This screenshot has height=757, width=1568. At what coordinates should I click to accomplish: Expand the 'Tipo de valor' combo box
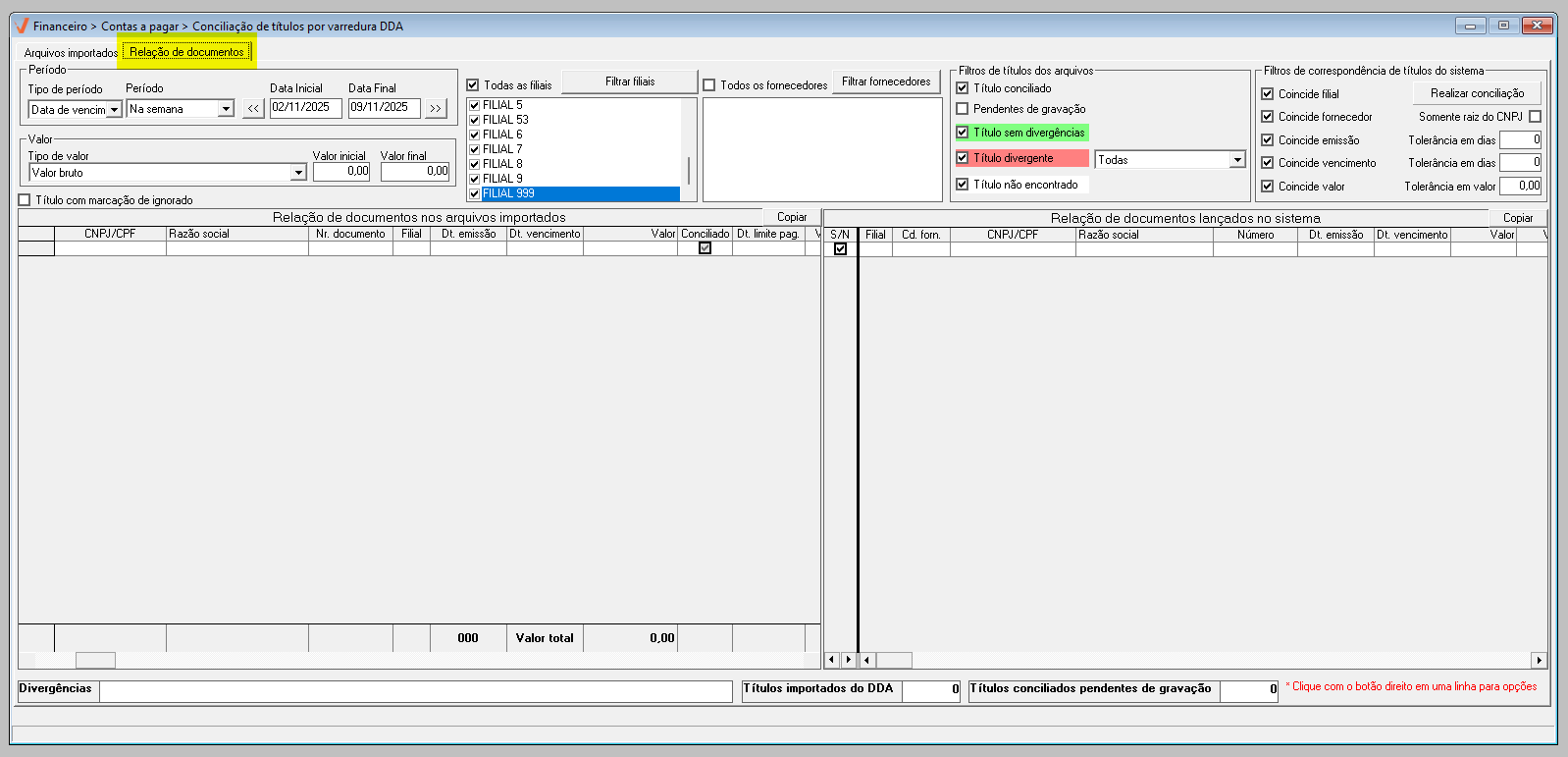point(298,173)
